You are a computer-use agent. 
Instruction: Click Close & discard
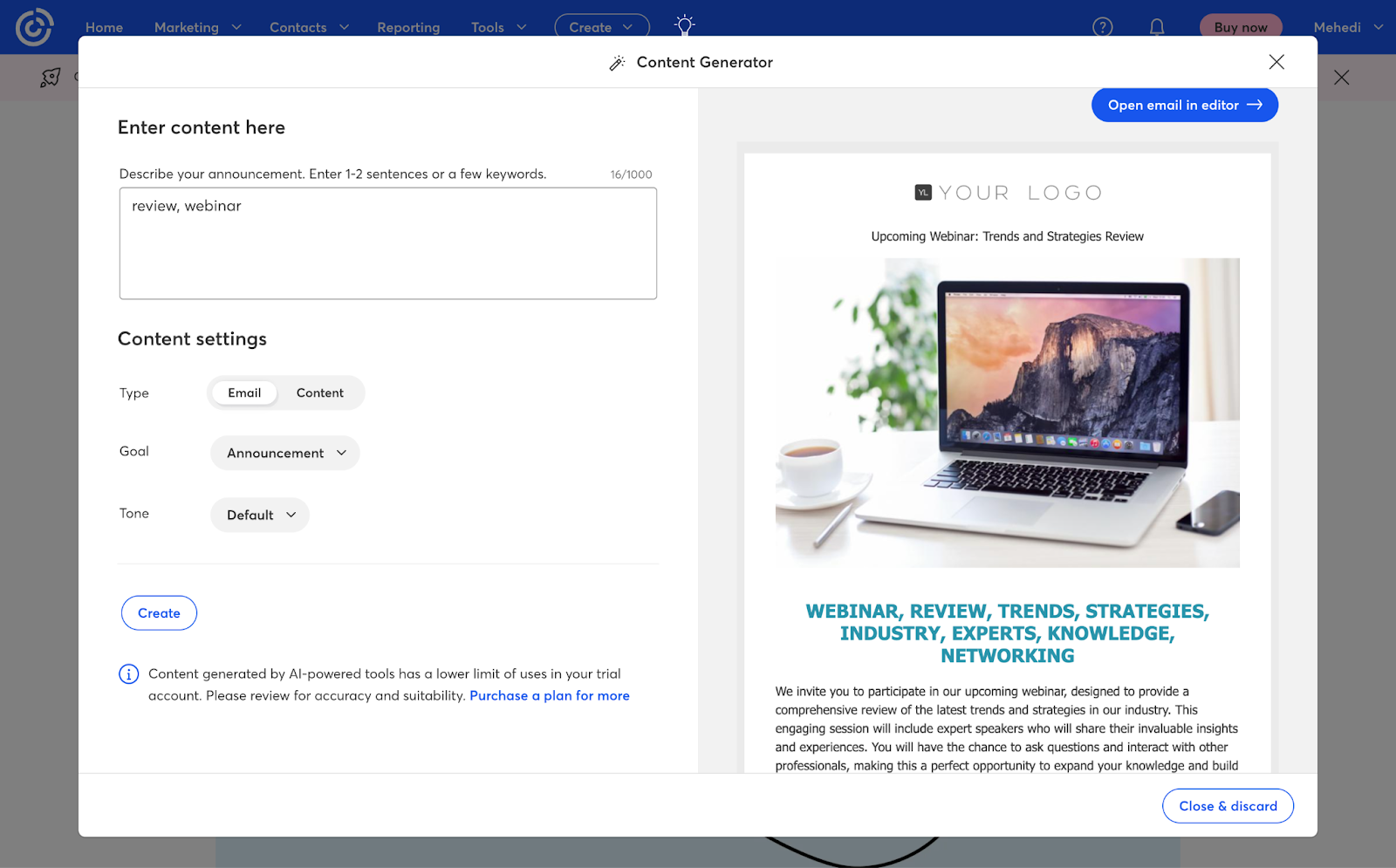point(1228,806)
